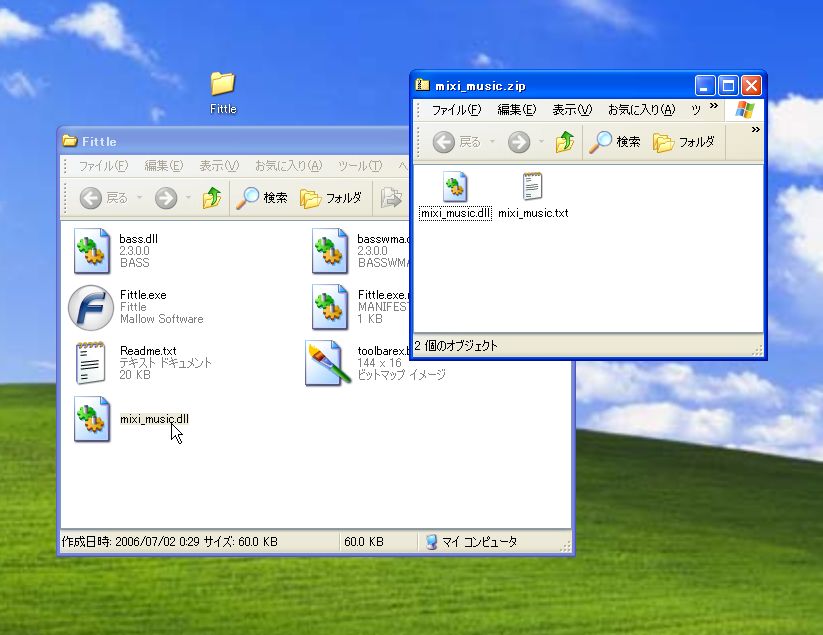
Task: Click the My Computer icon in Fittle status bar
Action: point(431,542)
